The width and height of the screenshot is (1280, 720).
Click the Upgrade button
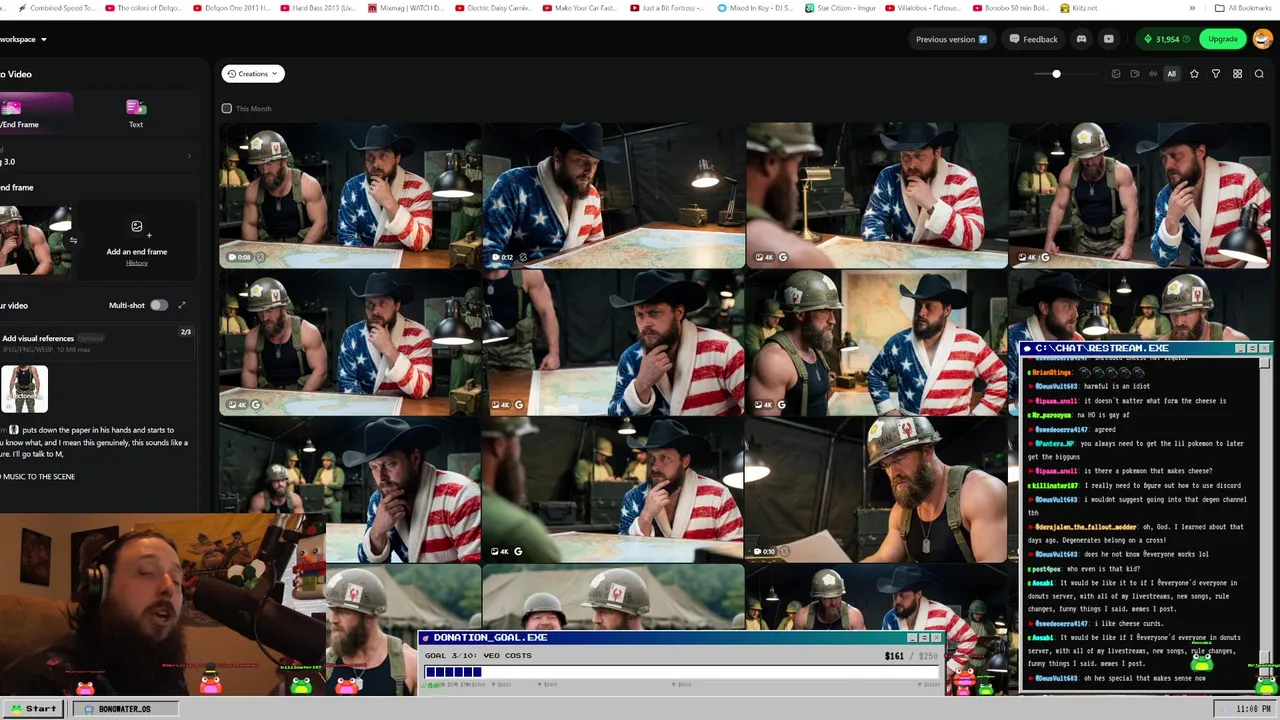[1222, 39]
